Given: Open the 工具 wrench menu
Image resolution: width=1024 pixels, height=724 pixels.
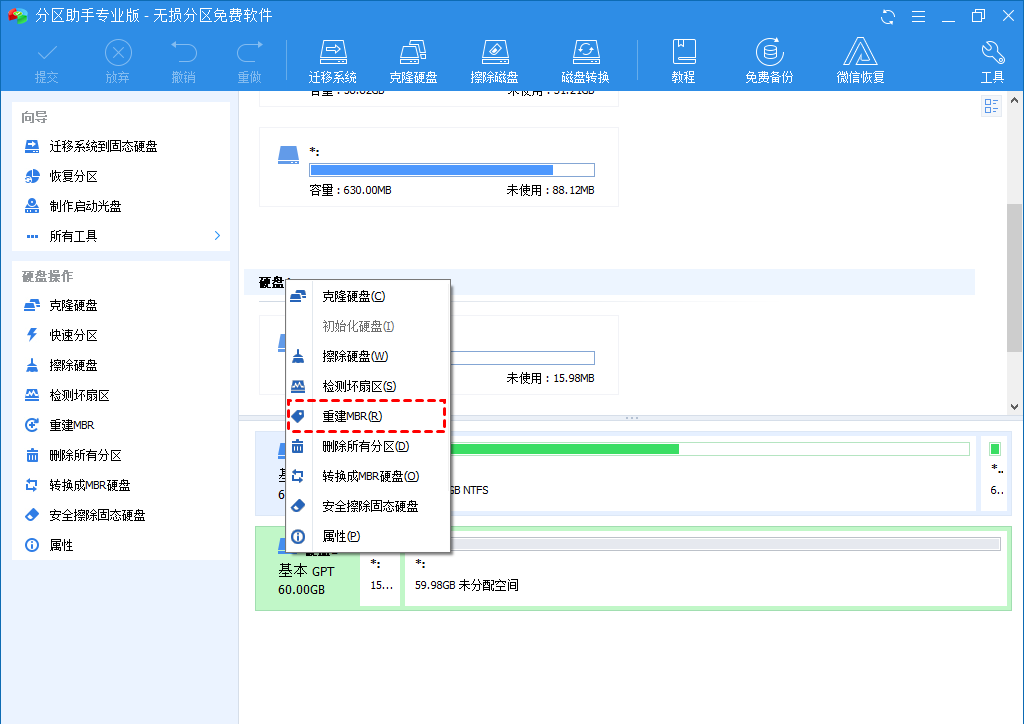Looking at the screenshot, I should tap(992, 58).
